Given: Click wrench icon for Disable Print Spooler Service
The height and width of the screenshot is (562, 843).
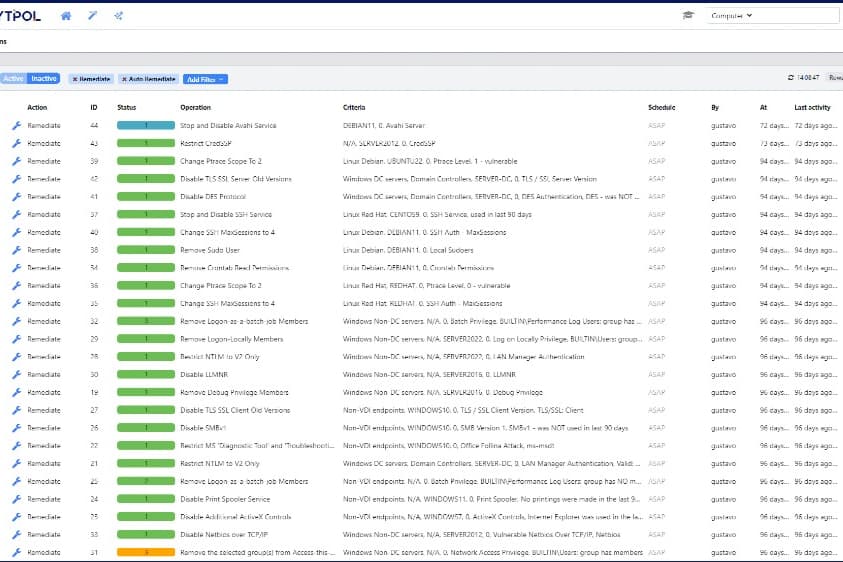Looking at the screenshot, I should point(16,499).
